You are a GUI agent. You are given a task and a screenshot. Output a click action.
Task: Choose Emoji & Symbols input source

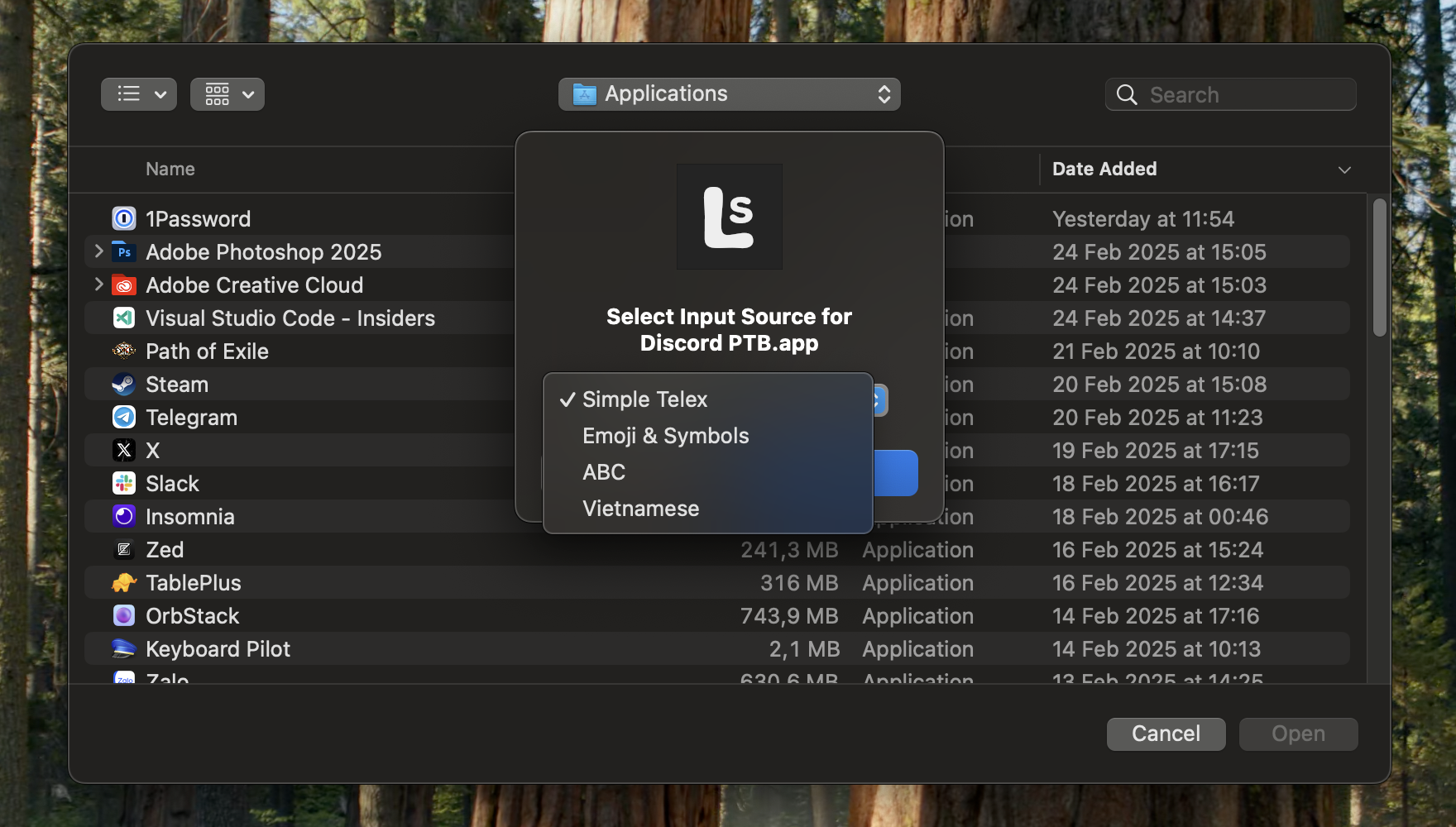click(708, 436)
